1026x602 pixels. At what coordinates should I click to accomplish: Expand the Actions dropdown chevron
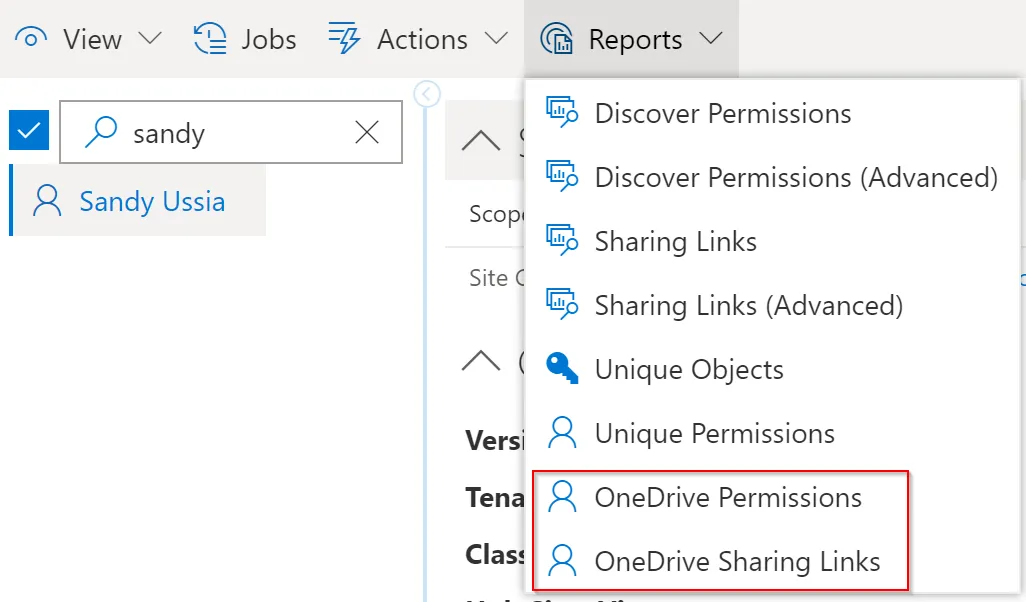point(496,38)
